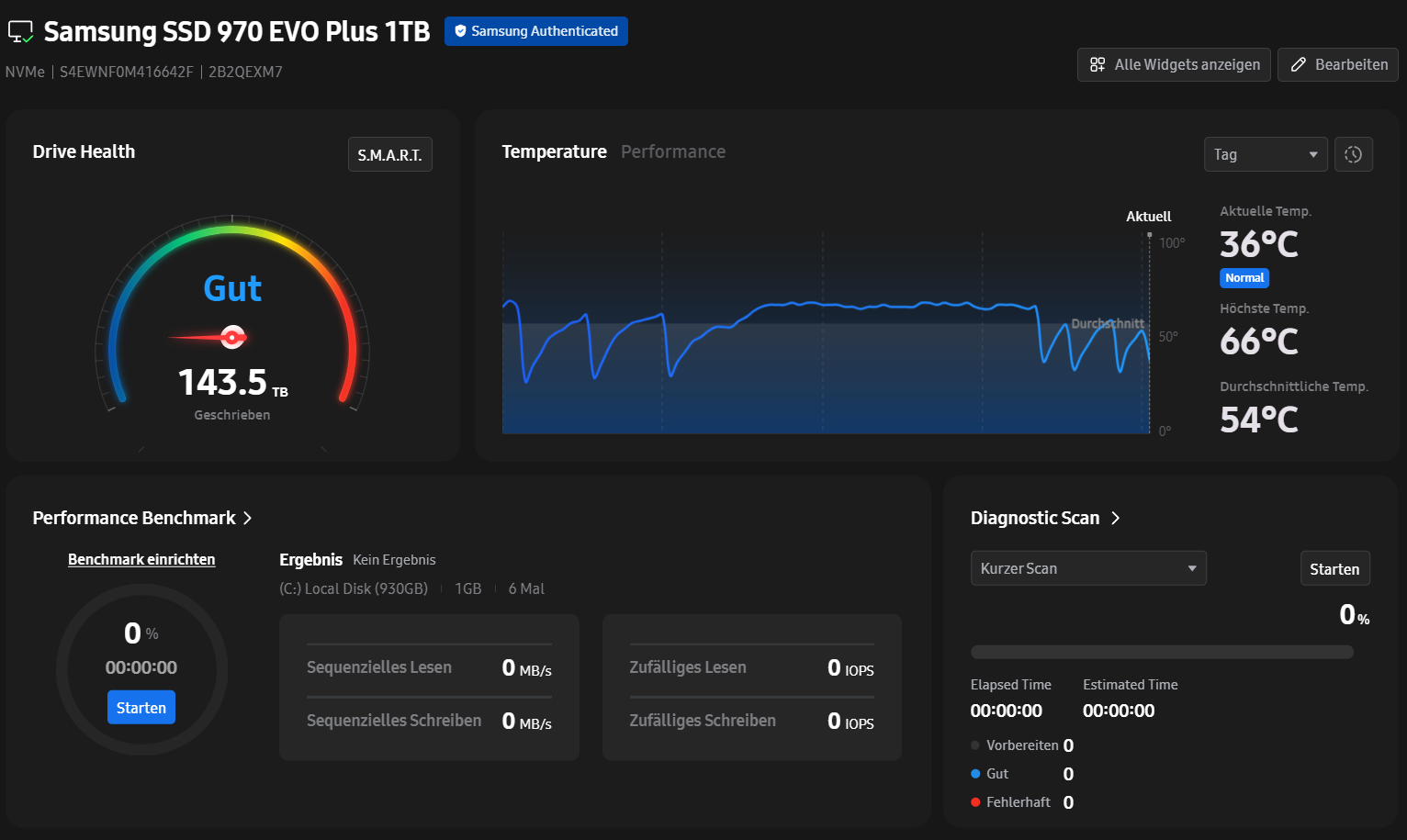Click the Gut health status text
The image size is (1407, 840).
[x=232, y=288]
